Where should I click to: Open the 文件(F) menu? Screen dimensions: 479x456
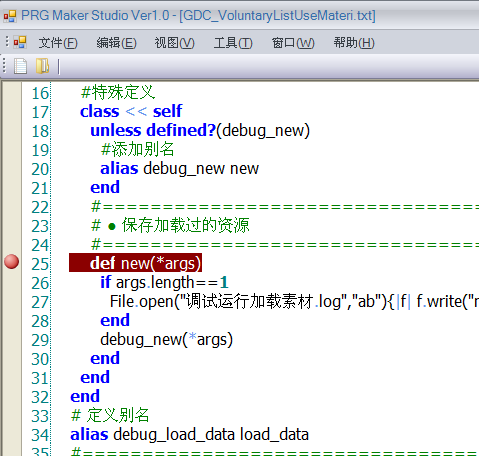click(x=58, y=43)
